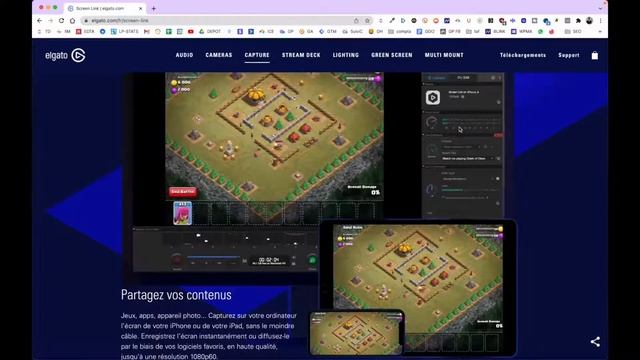Close the Screen Link tab
This screenshot has width=640, height=360.
pyautogui.click(x=140, y=8)
